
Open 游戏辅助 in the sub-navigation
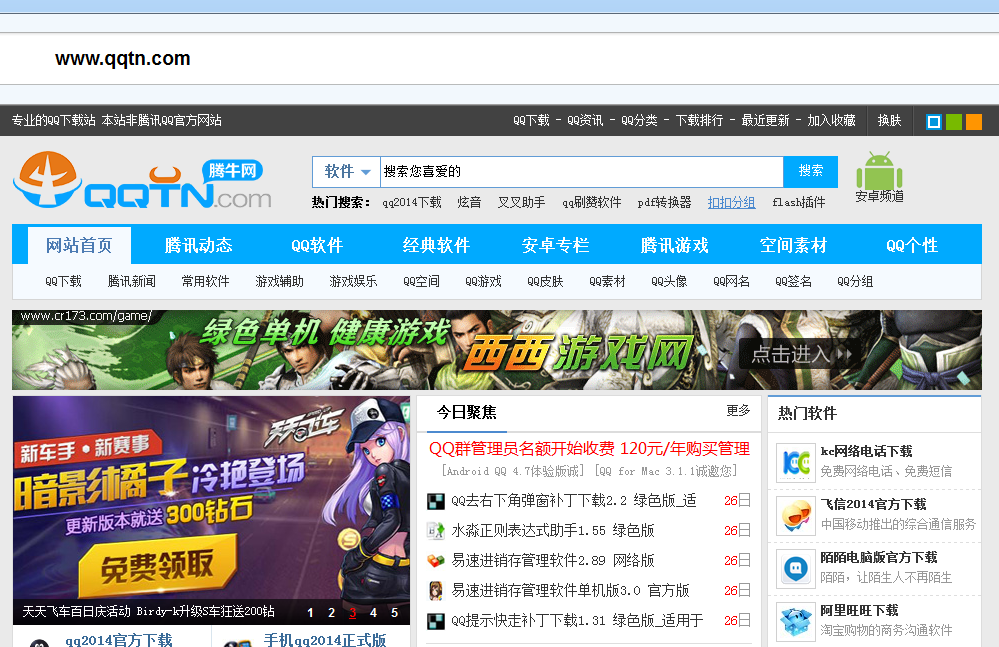point(279,281)
